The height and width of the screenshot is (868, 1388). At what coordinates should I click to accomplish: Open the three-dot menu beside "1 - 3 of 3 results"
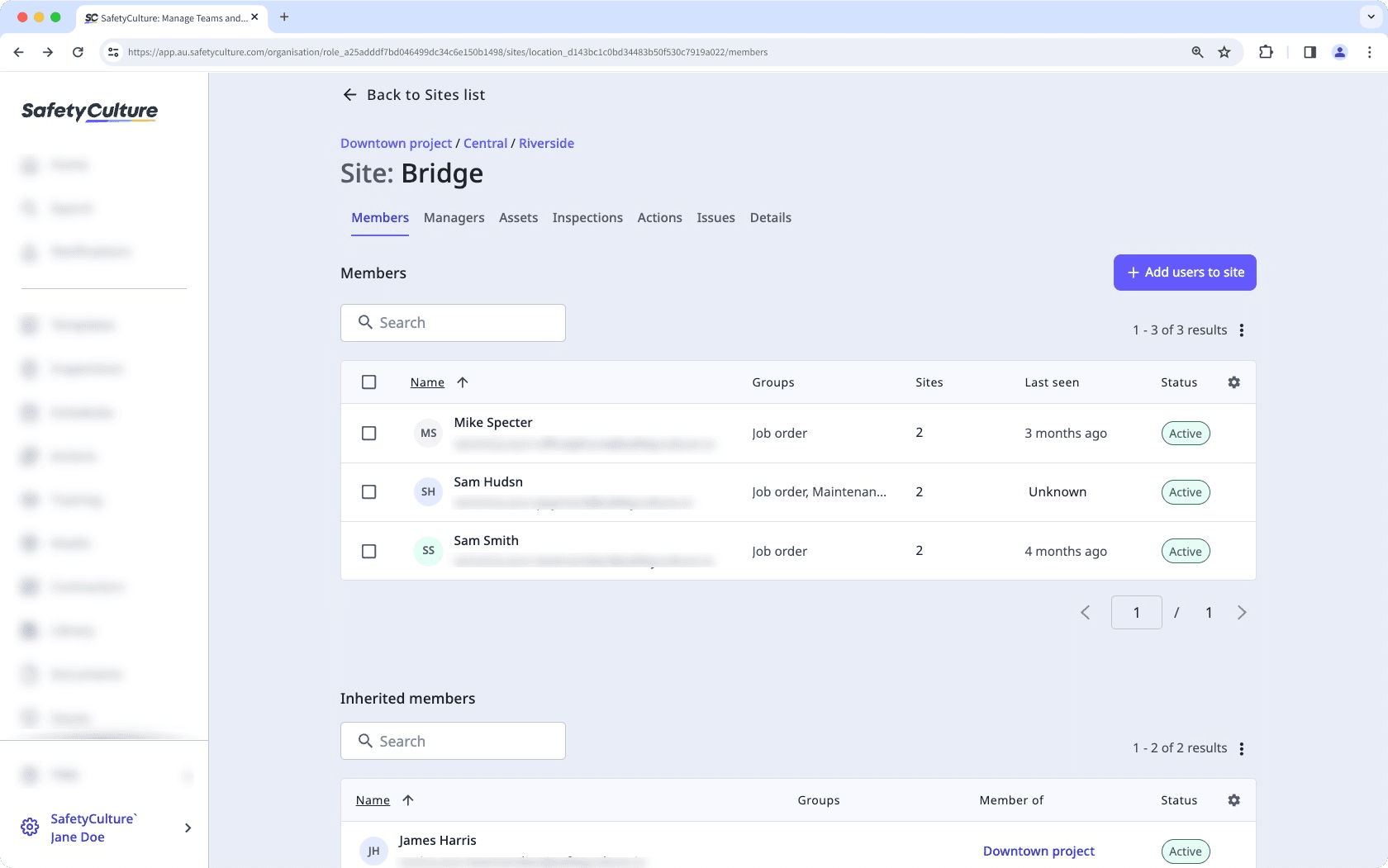[x=1242, y=330]
